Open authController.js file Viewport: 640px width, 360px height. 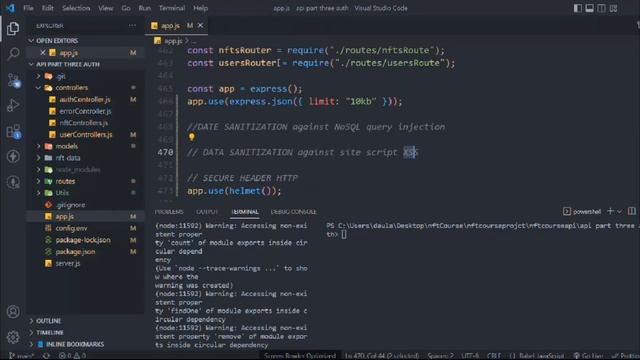pyautogui.click(x=85, y=100)
